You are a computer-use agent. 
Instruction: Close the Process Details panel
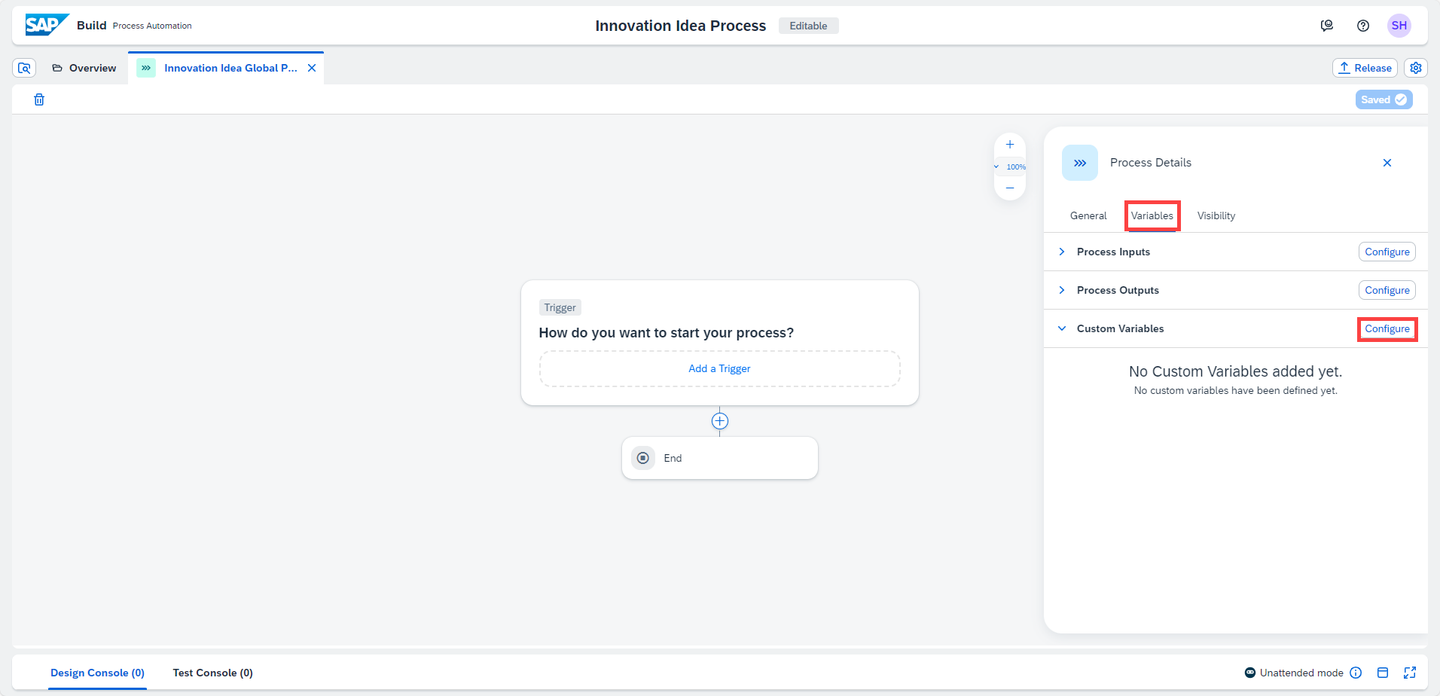click(1387, 163)
